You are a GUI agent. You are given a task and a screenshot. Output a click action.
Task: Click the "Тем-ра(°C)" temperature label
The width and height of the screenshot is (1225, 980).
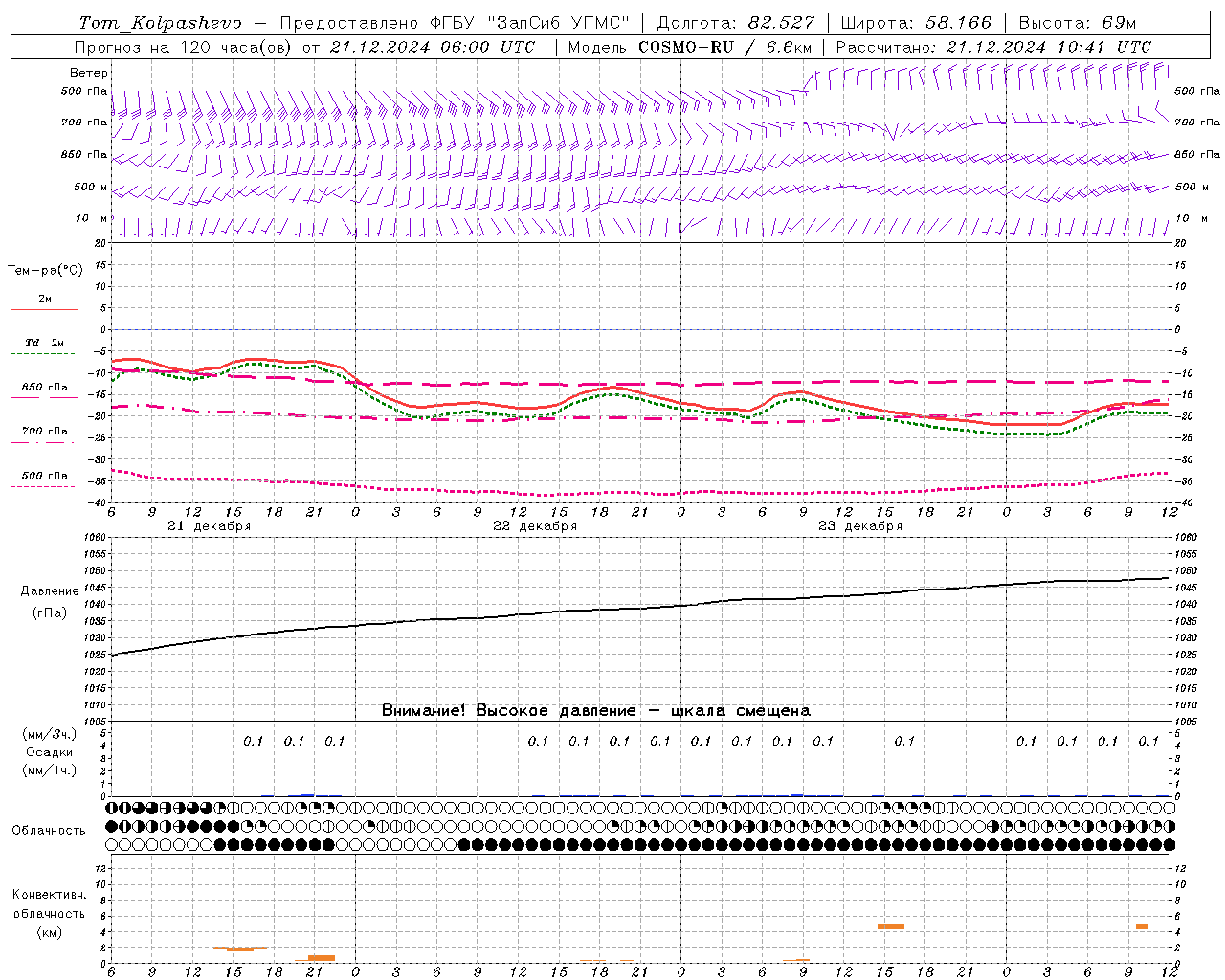point(45,271)
